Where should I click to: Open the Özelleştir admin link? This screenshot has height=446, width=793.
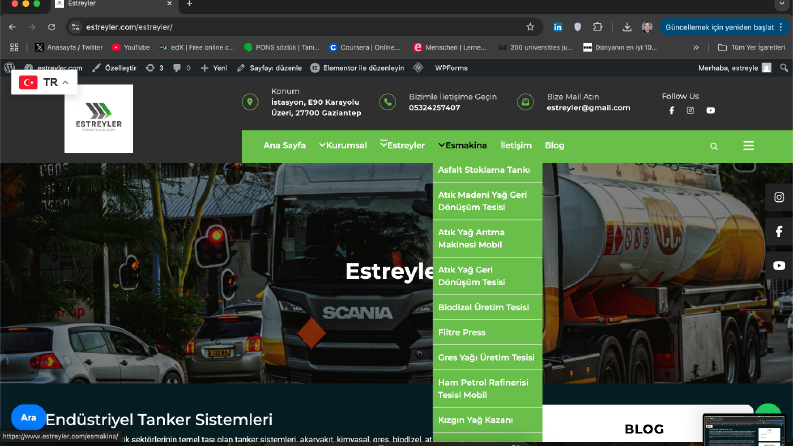[114, 68]
